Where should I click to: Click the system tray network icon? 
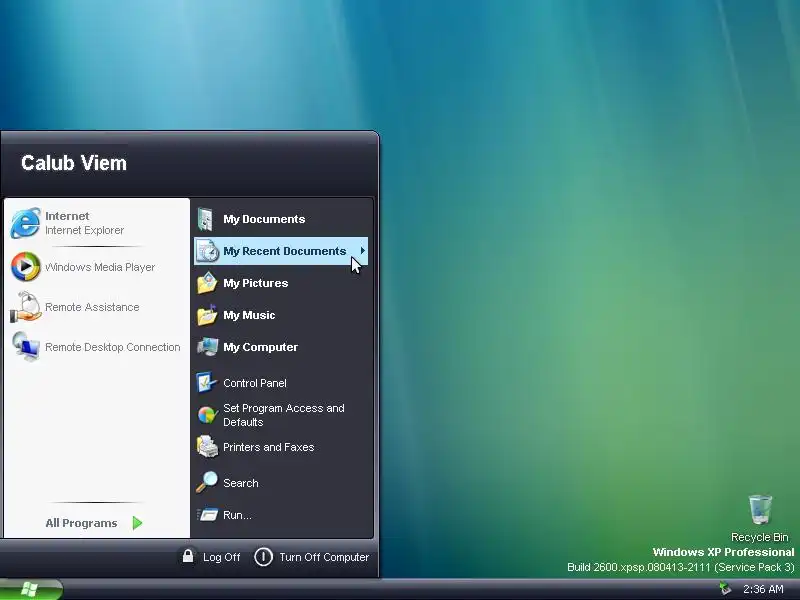click(x=724, y=589)
